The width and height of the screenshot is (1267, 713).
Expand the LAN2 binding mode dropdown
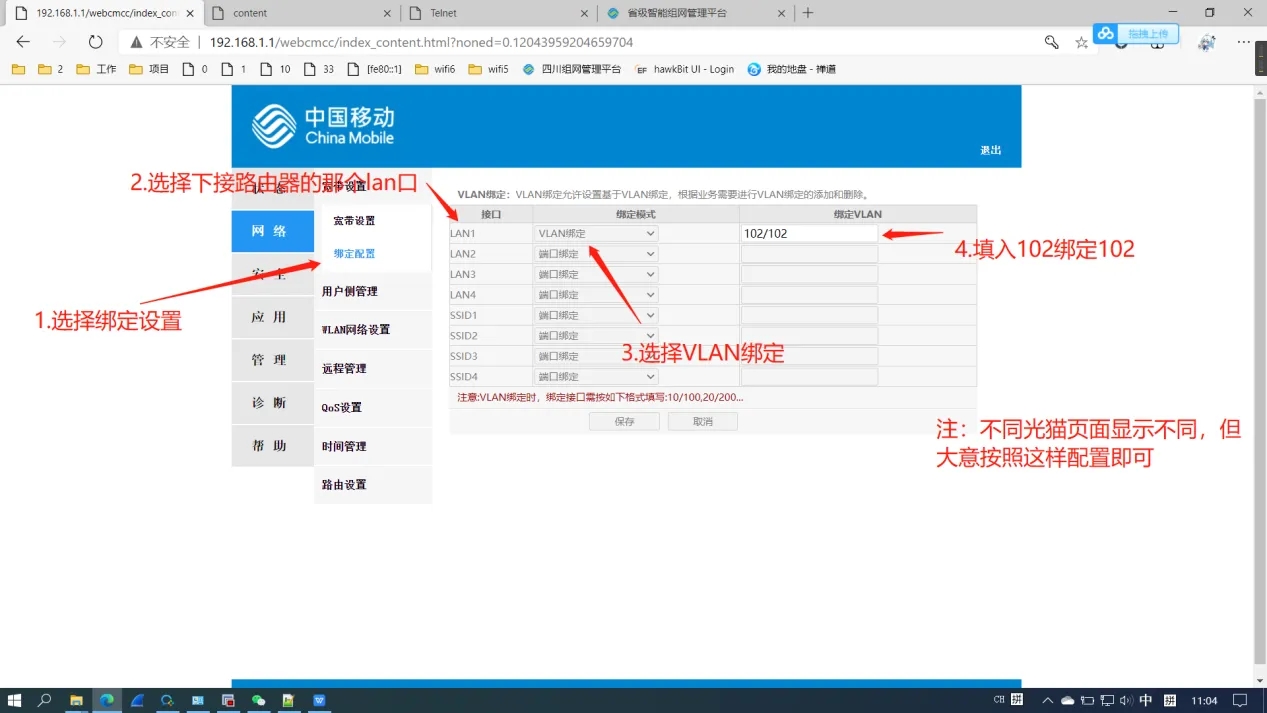point(597,254)
